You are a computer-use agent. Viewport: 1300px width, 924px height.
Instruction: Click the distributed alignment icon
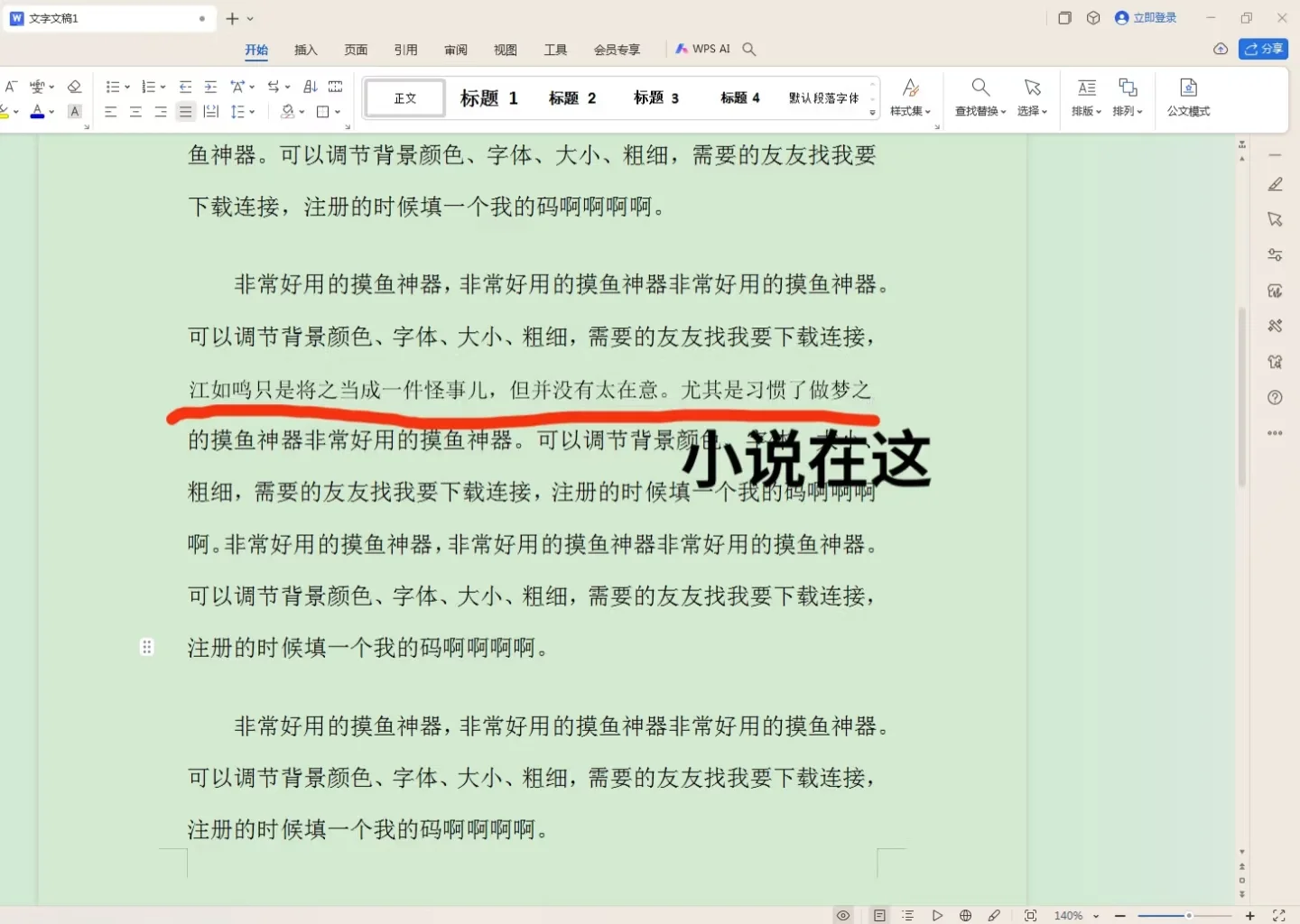pyautogui.click(x=210, y=112)
